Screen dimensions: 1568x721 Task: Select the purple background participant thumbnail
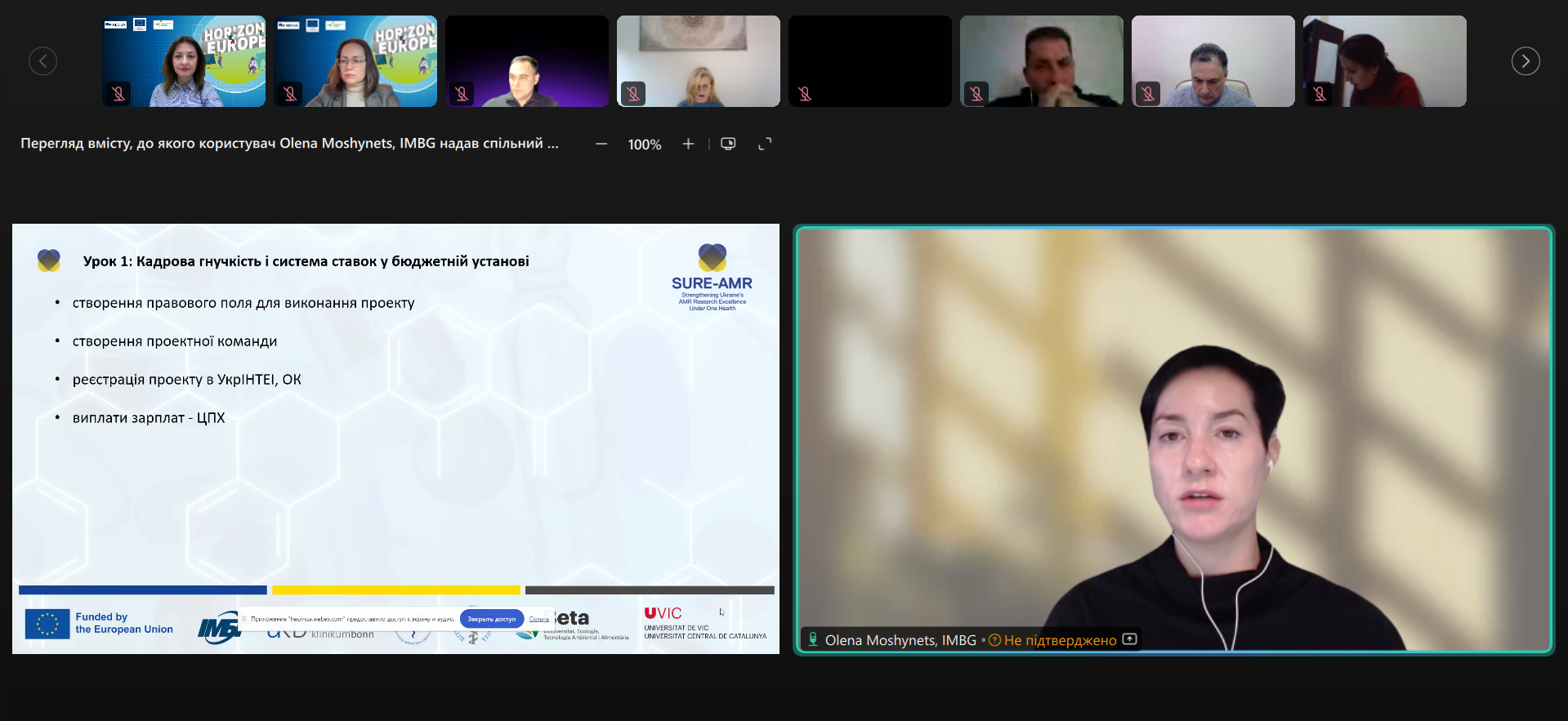point(527,61)
